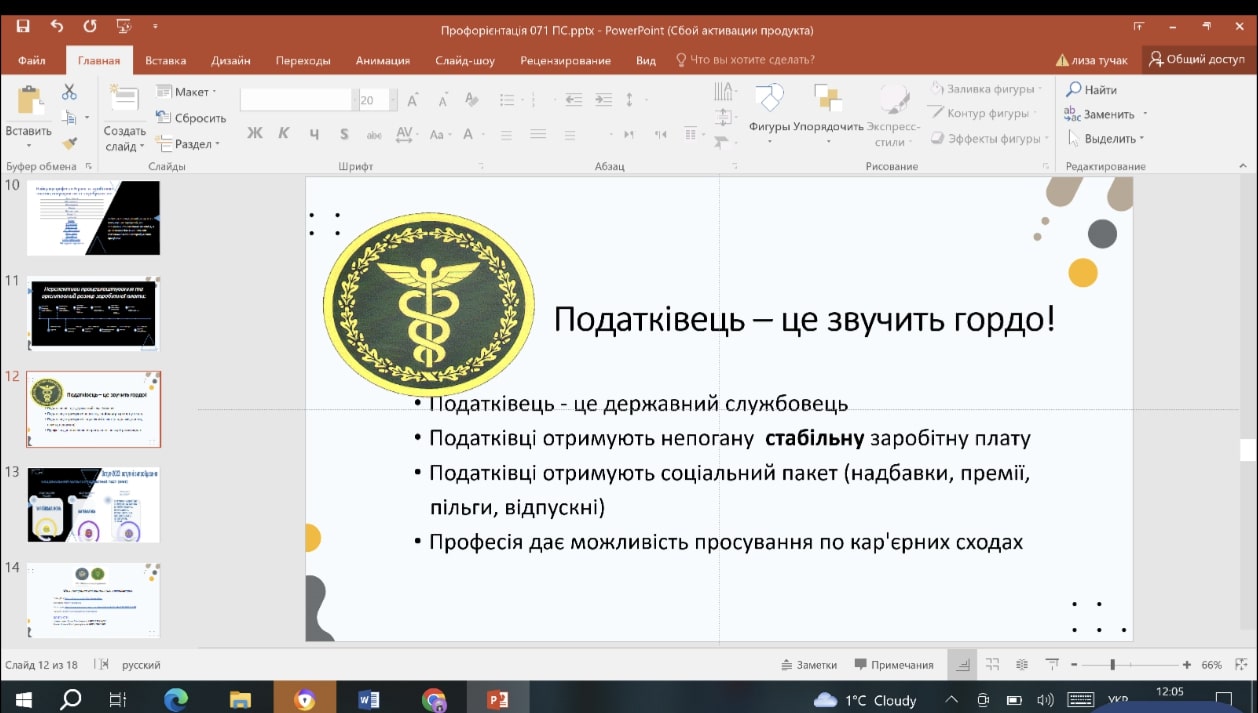Viewport: 1258px width, 713px height.
Task: Open Word from the taskbar
Action: click(369, 700)
